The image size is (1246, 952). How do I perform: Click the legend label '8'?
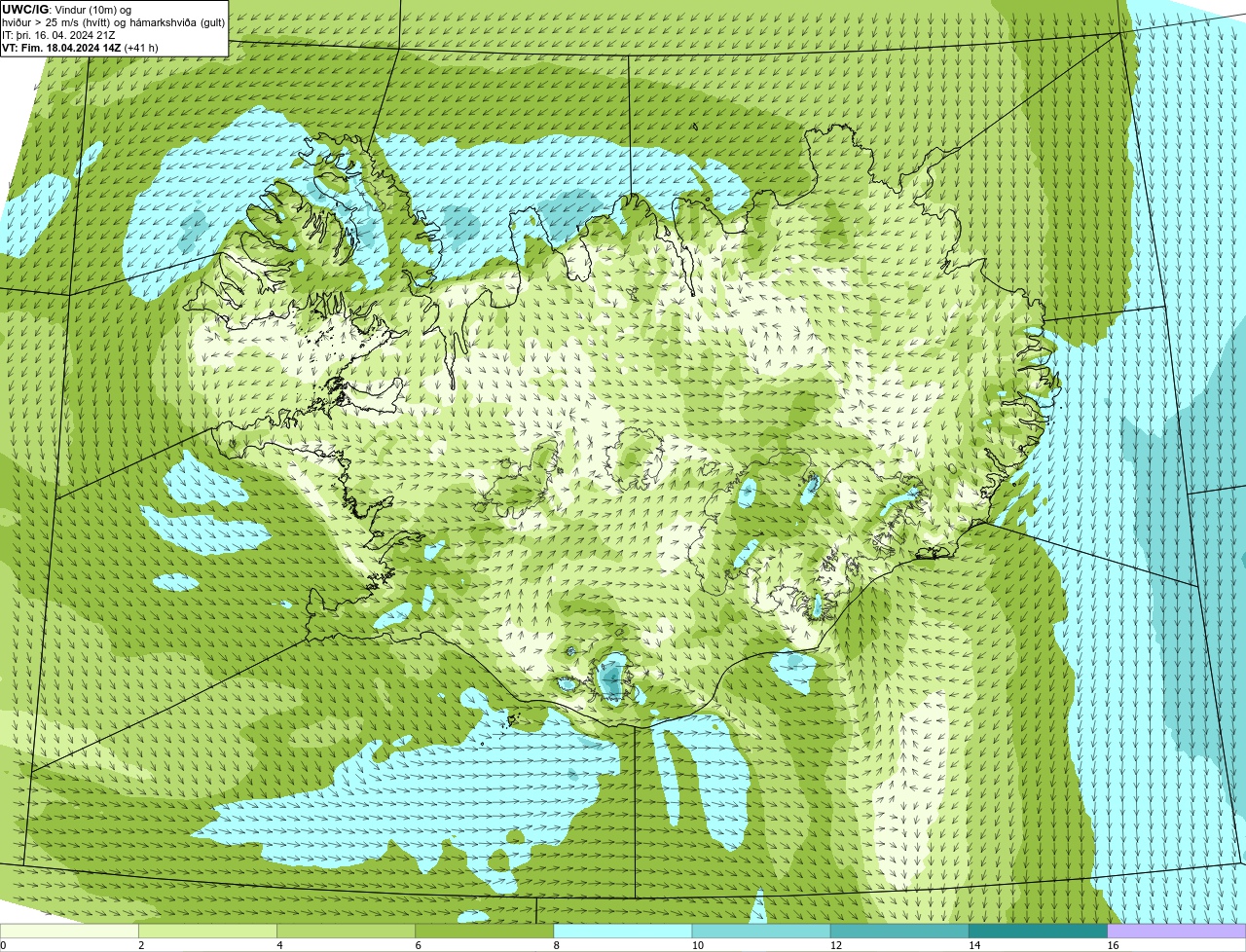click(x=557, y=945)
